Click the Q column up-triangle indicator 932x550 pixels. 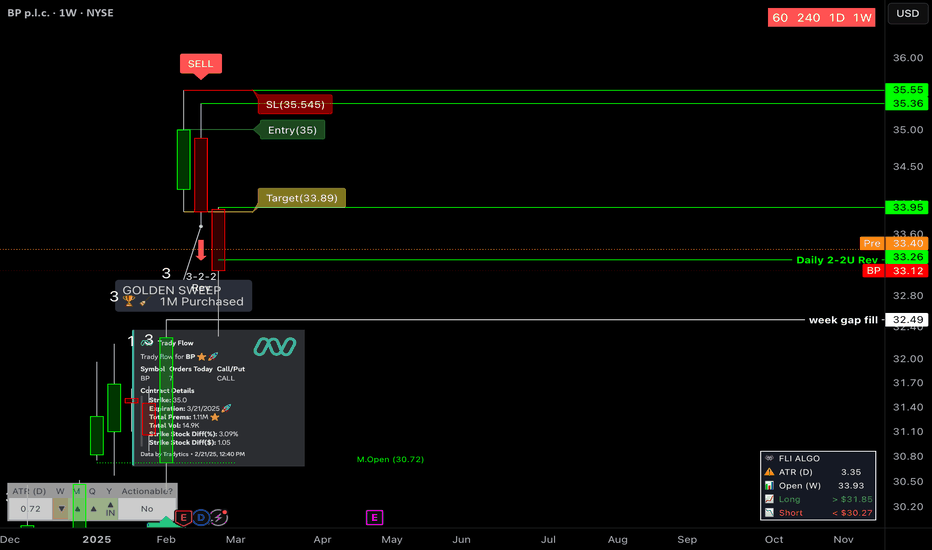93,509
